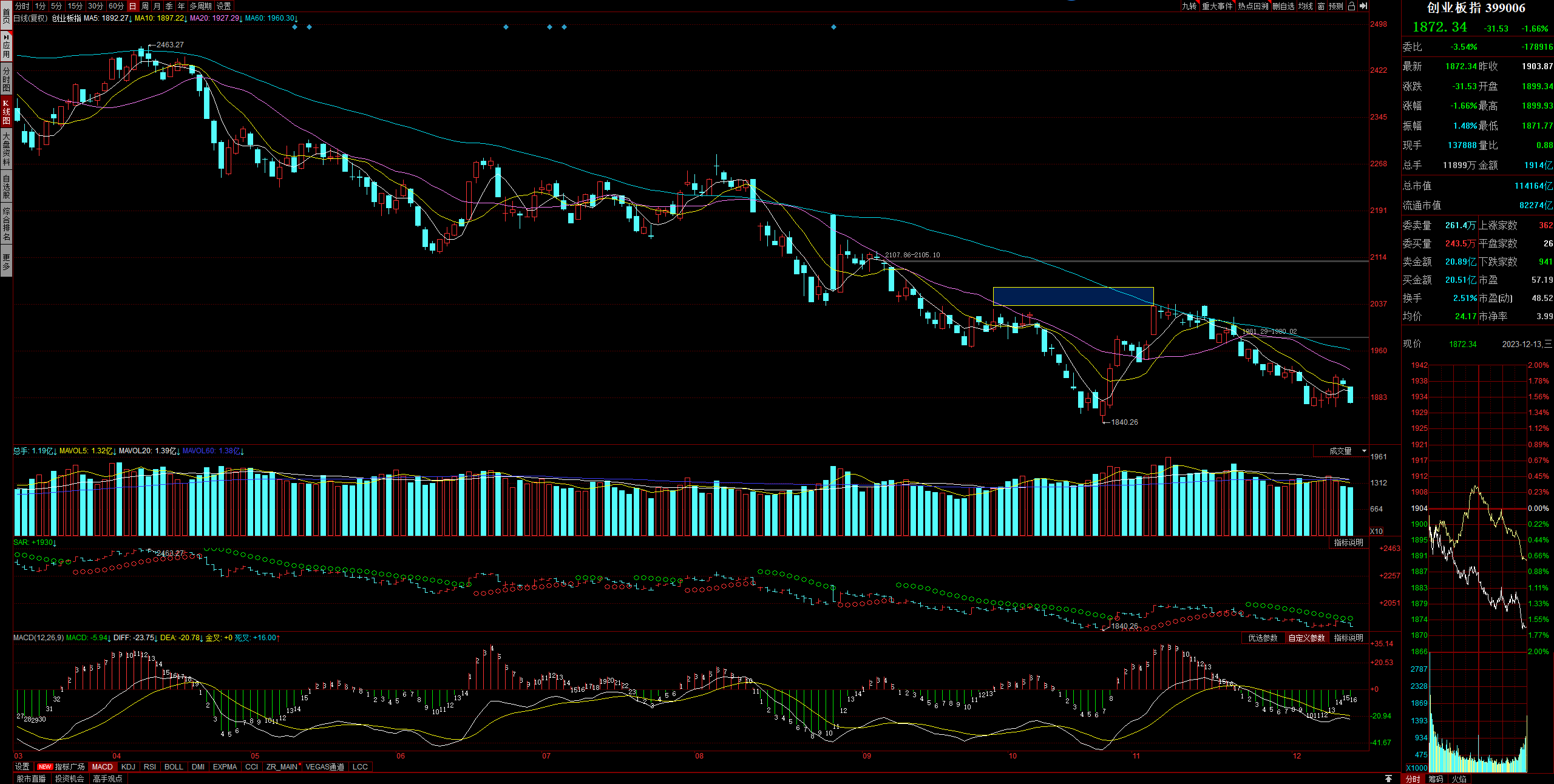1554x784 pixels.
Task: Select the 15分 period
Action: pyautogui.click(x=75, y=6)
